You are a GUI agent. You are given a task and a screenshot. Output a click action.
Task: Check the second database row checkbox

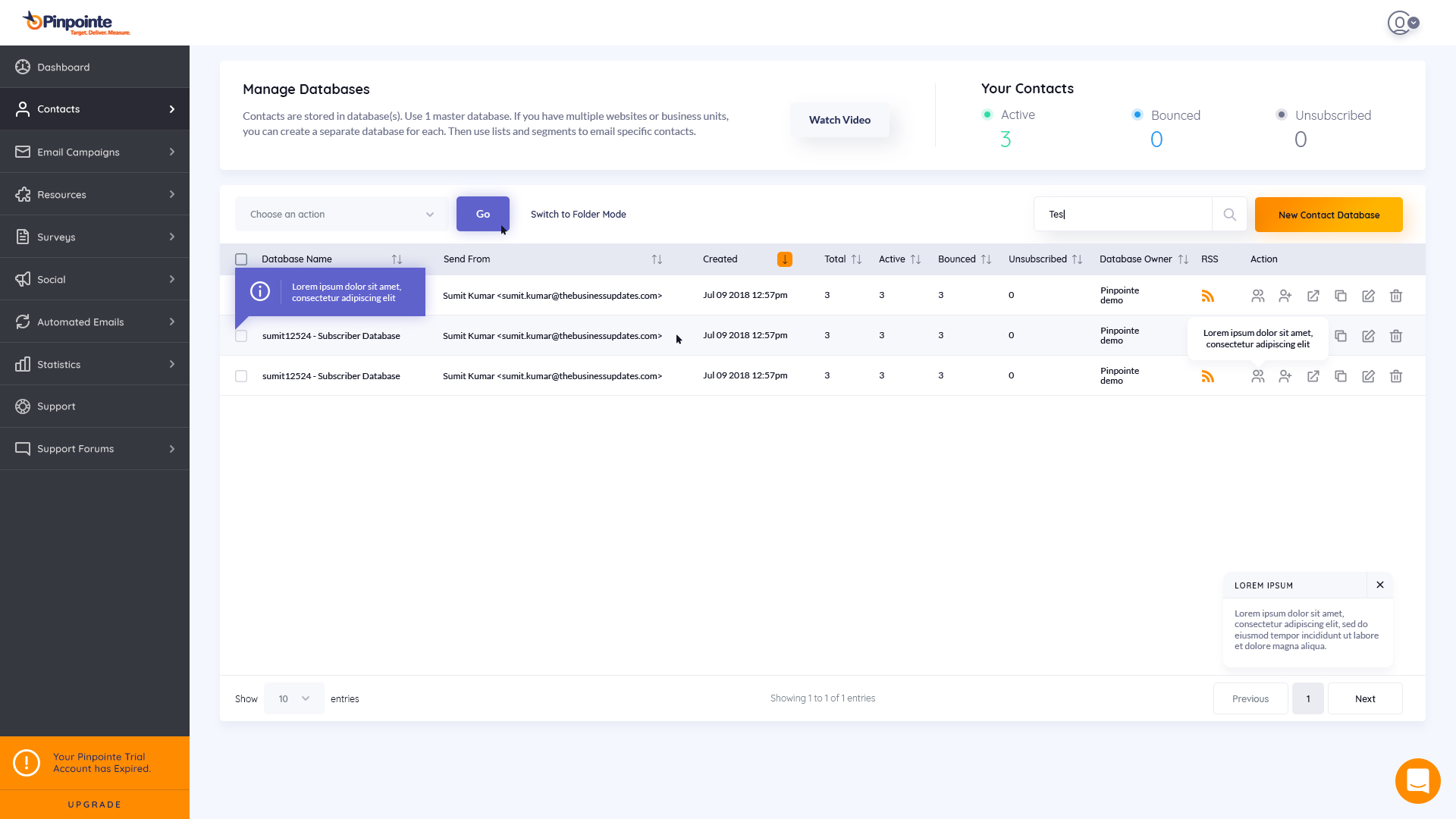[241, 336]
